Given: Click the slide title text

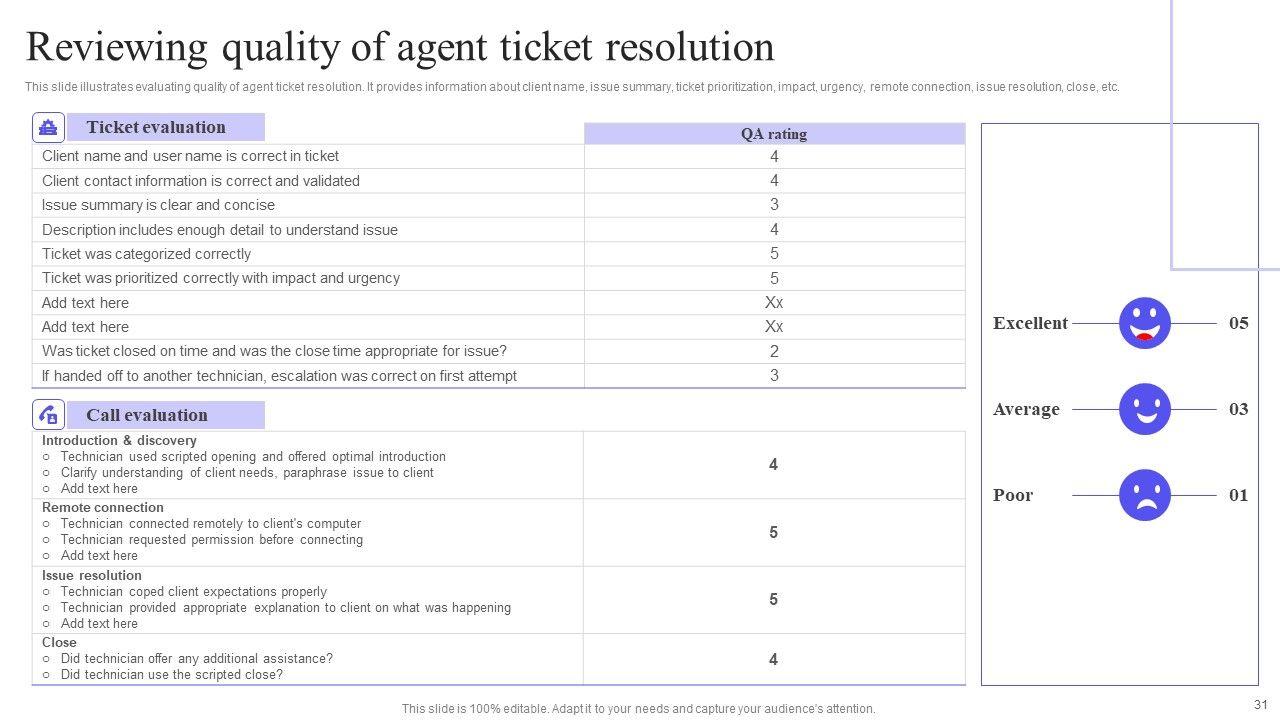Looking at the screenshot, I should point(400,47).
